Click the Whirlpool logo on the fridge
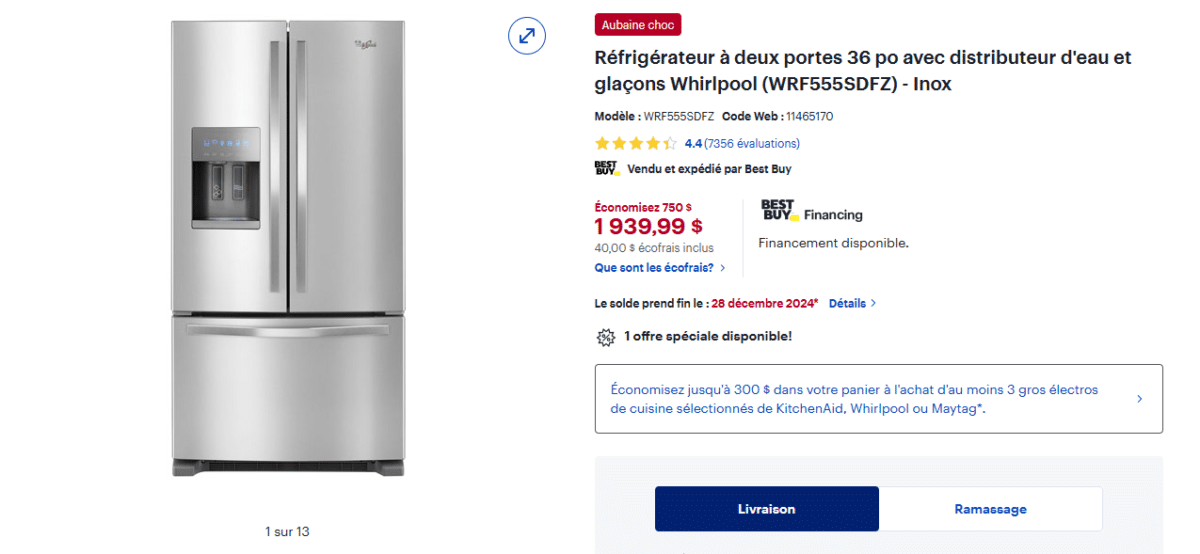Image resolution: width=1200 pixels, height=554 pixels. click(367, 47)
